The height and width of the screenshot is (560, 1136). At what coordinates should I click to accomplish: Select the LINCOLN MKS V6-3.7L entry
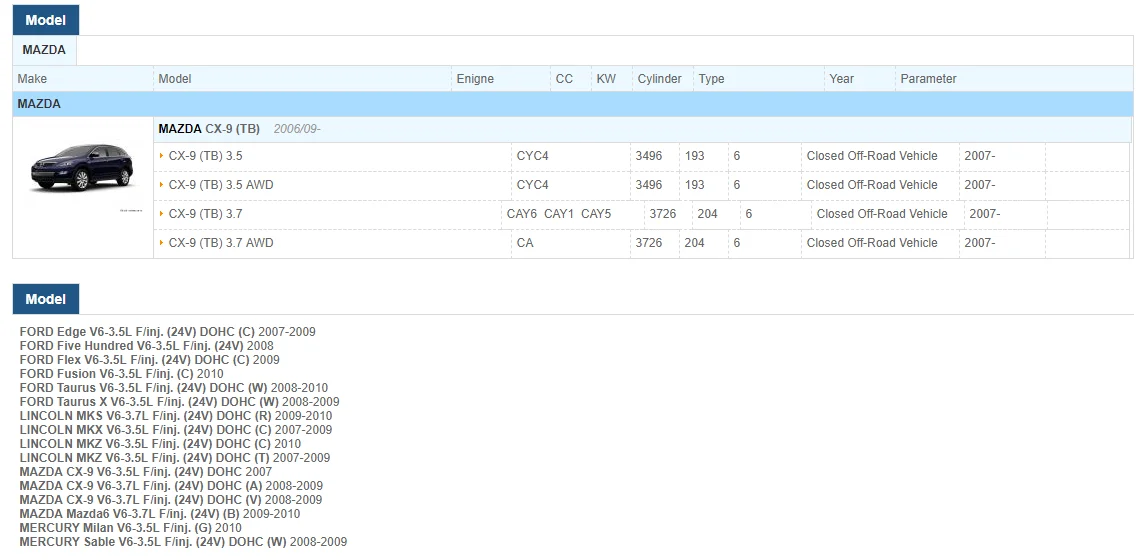click(x=176, y=416)
